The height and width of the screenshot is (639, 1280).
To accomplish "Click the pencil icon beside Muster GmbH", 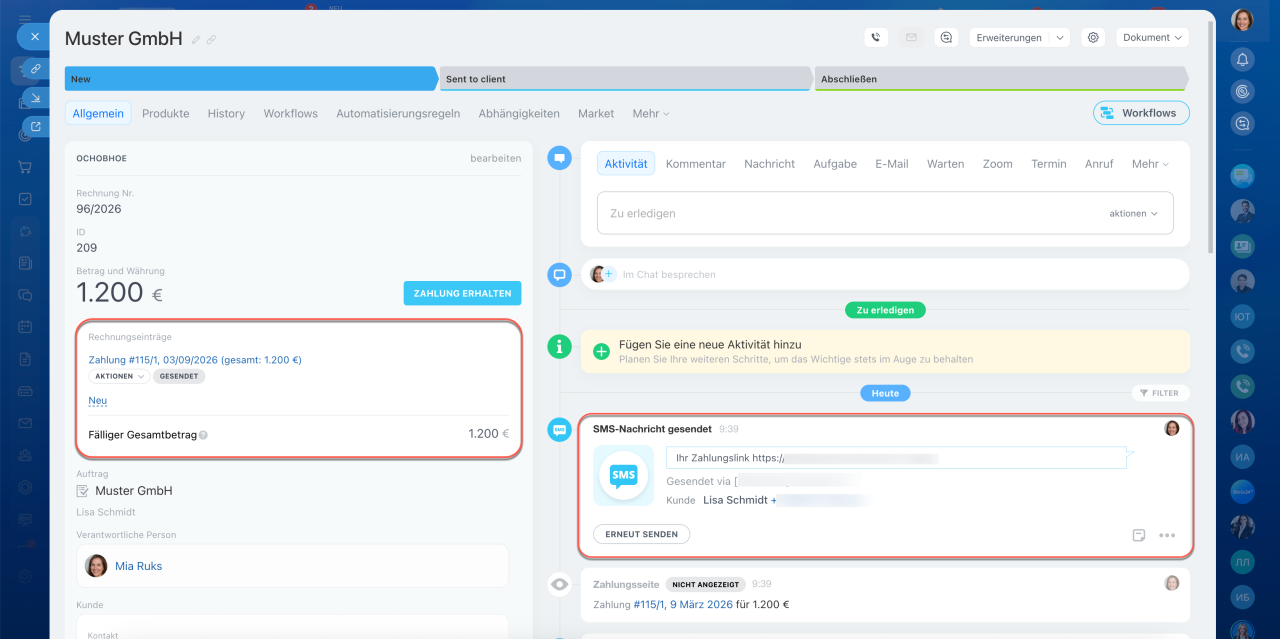I will [x=196, y=40].
